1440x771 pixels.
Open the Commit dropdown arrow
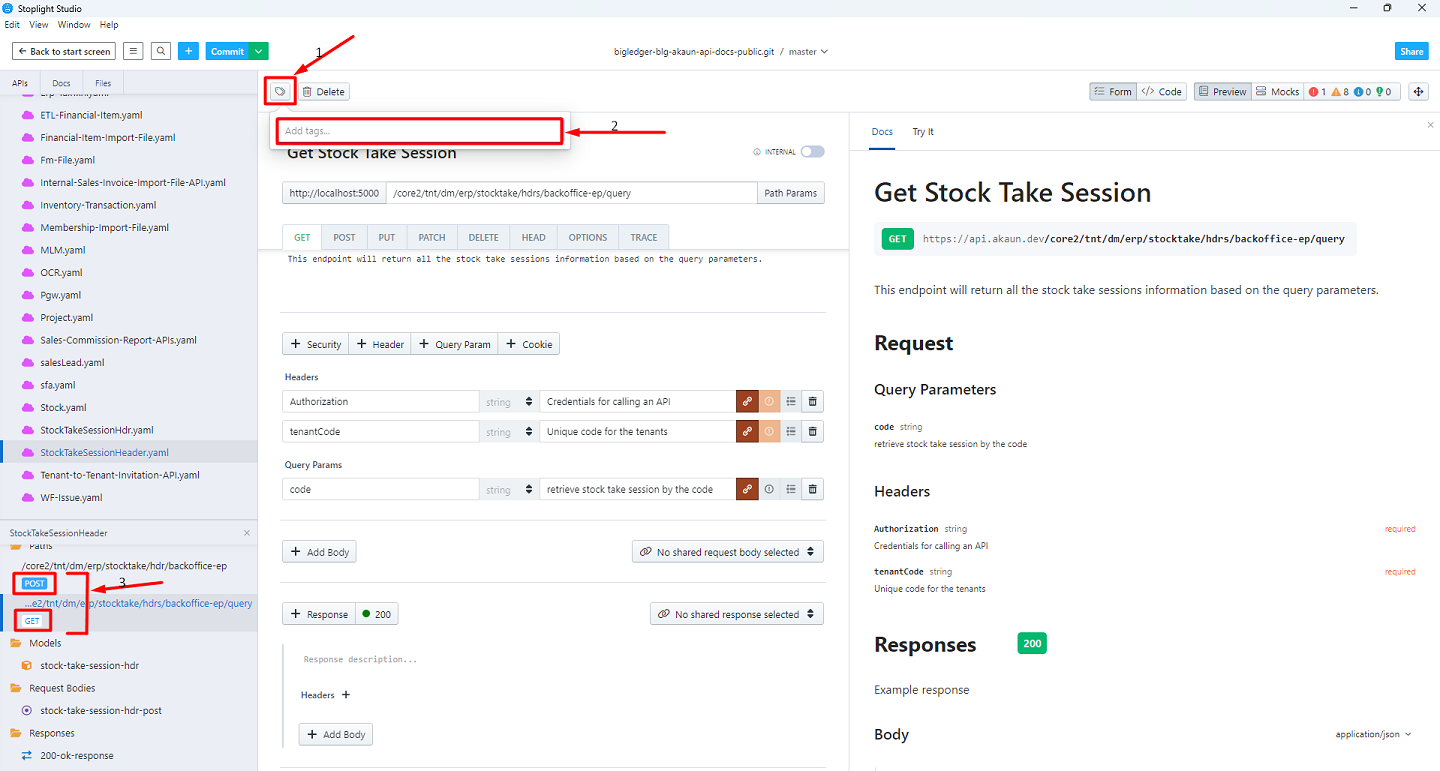click(x=259, y=51)
